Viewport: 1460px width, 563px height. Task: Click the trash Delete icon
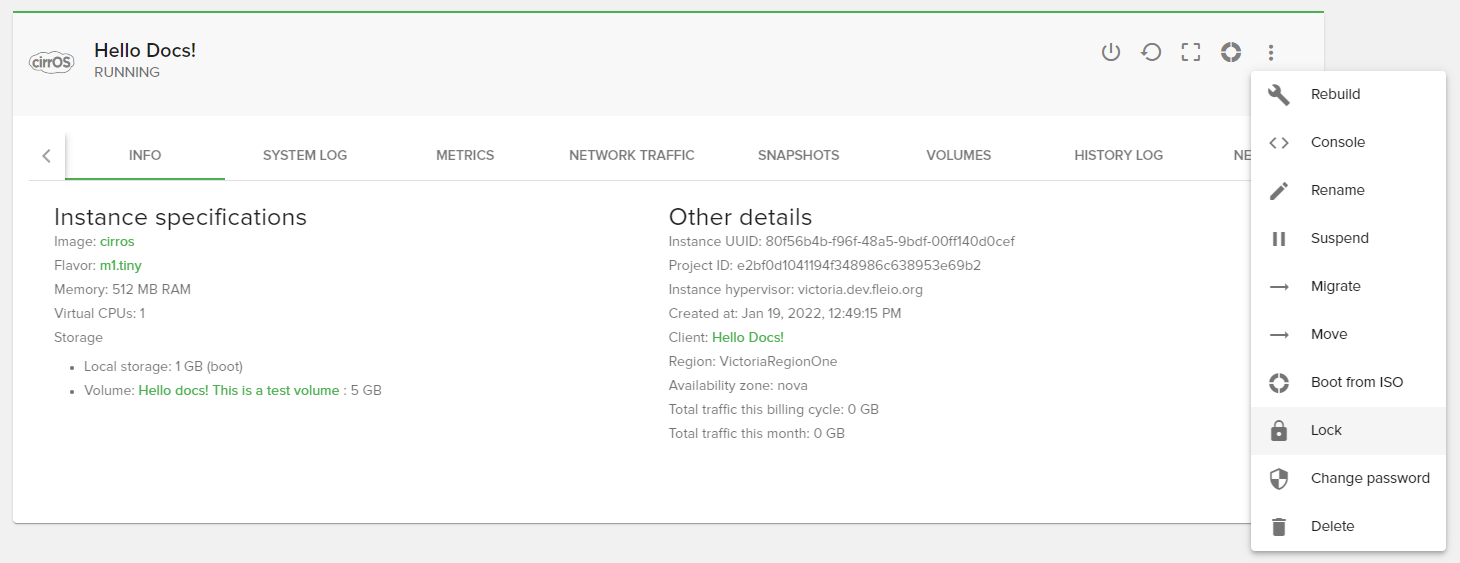coord(1278,527)
